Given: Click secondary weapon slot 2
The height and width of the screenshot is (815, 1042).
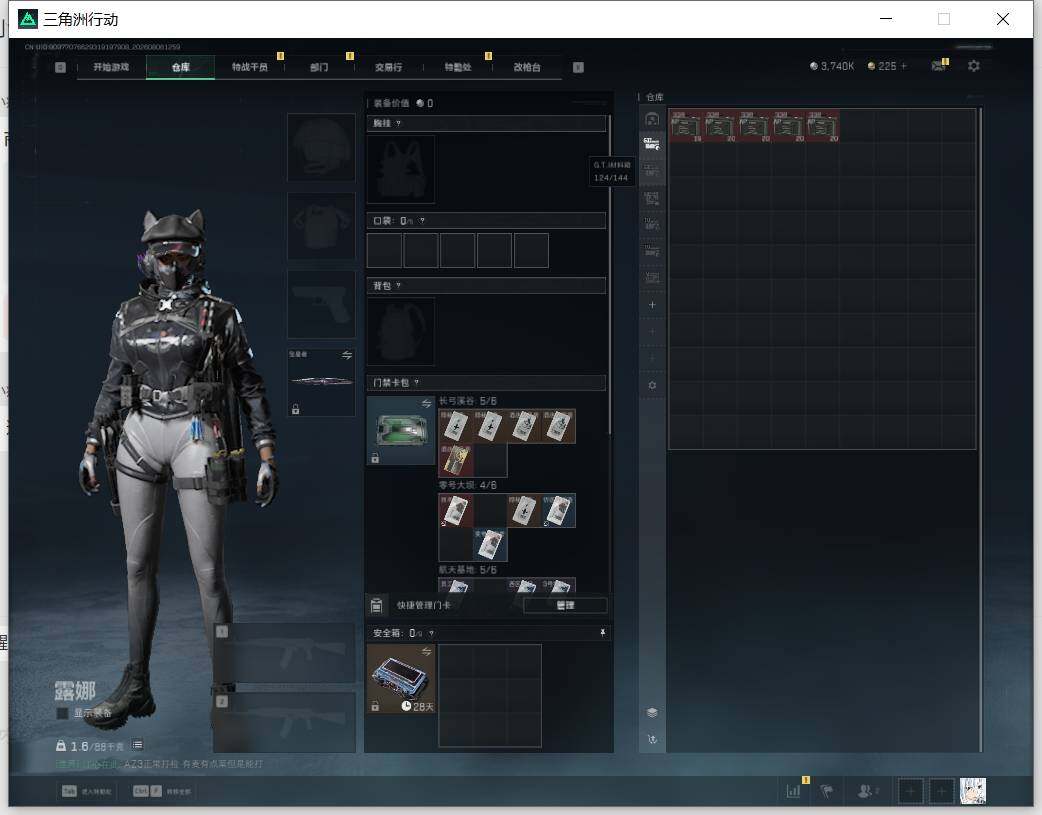Looking at the screenshot, I should (x=284, y=723).
